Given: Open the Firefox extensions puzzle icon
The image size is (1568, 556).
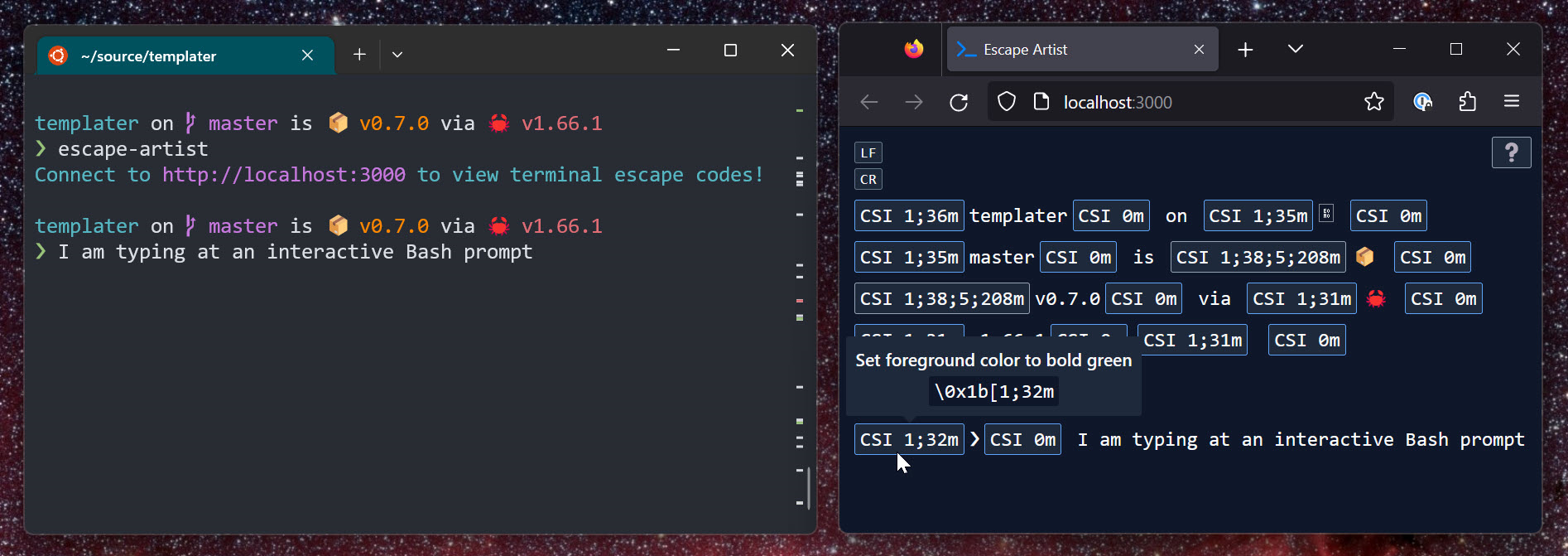Looking at the screenshot, I should (1467, 102).
